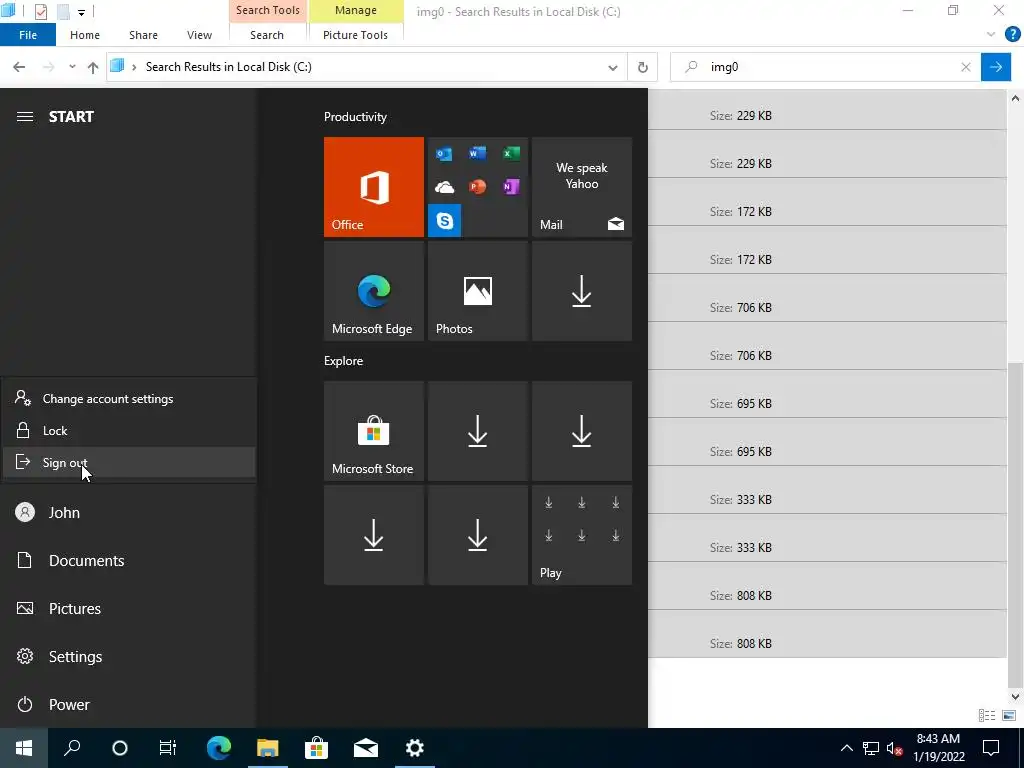The image size is (1024, 768).
Task: Click the Windows Start button
Action: click(24, 748)
